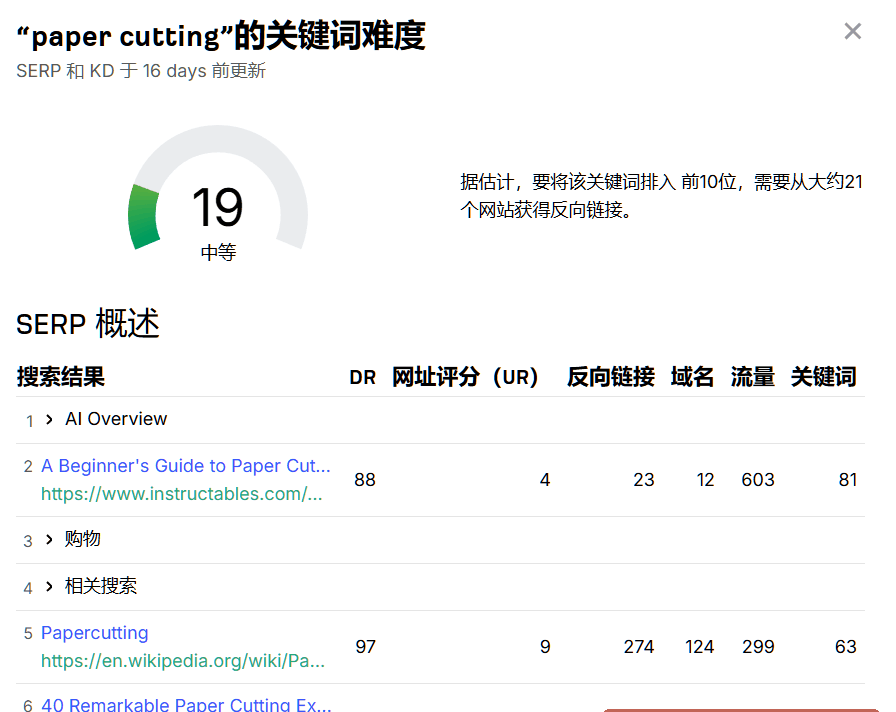Click backlinks value 274
Viewport: 896px width, 712px height.
tap(638, 647)
